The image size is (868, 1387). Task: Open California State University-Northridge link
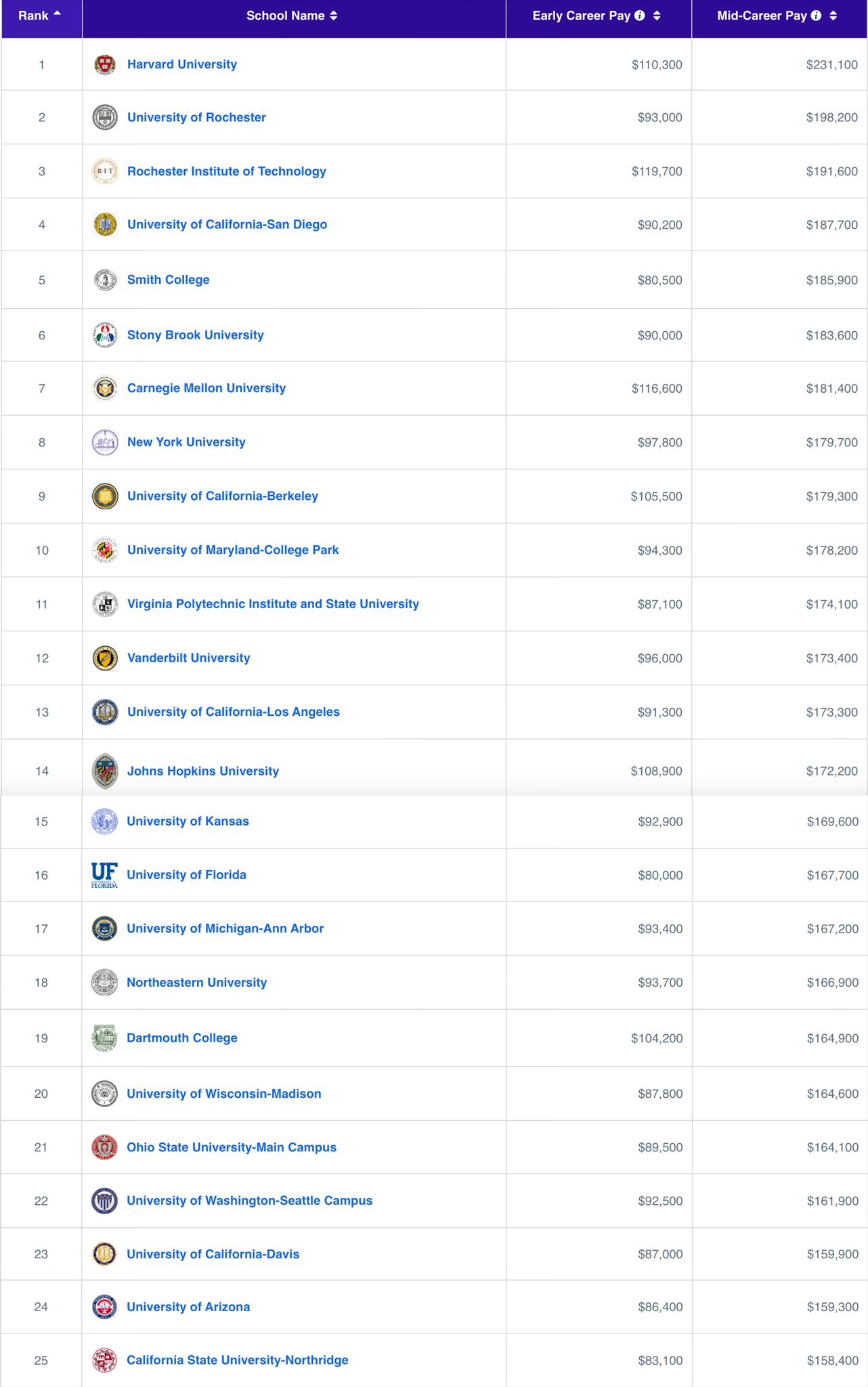[238, 1360]
